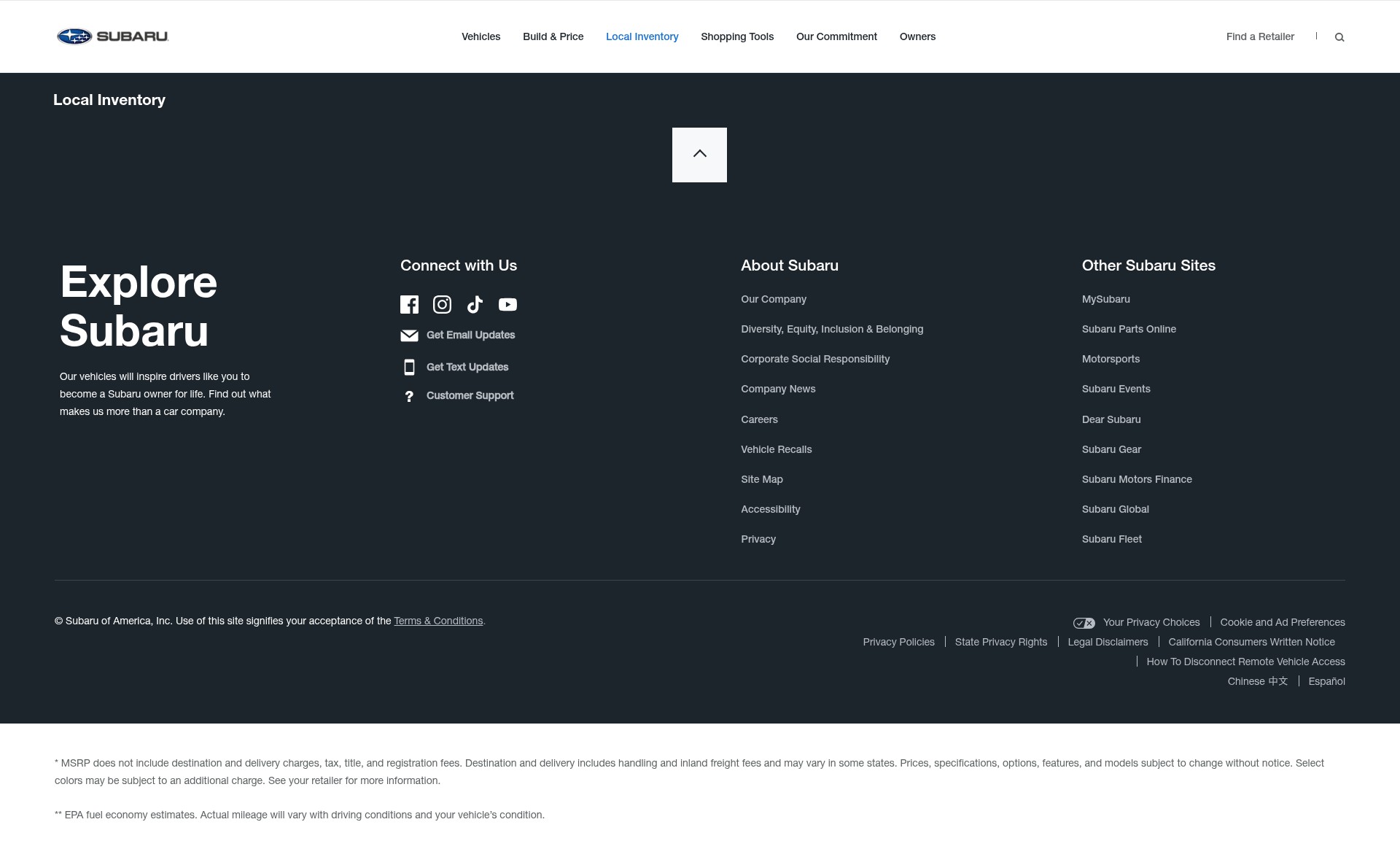The image size is (1400, 857).
Task: Open Subaru Gear link
Action: point(1111,449)
